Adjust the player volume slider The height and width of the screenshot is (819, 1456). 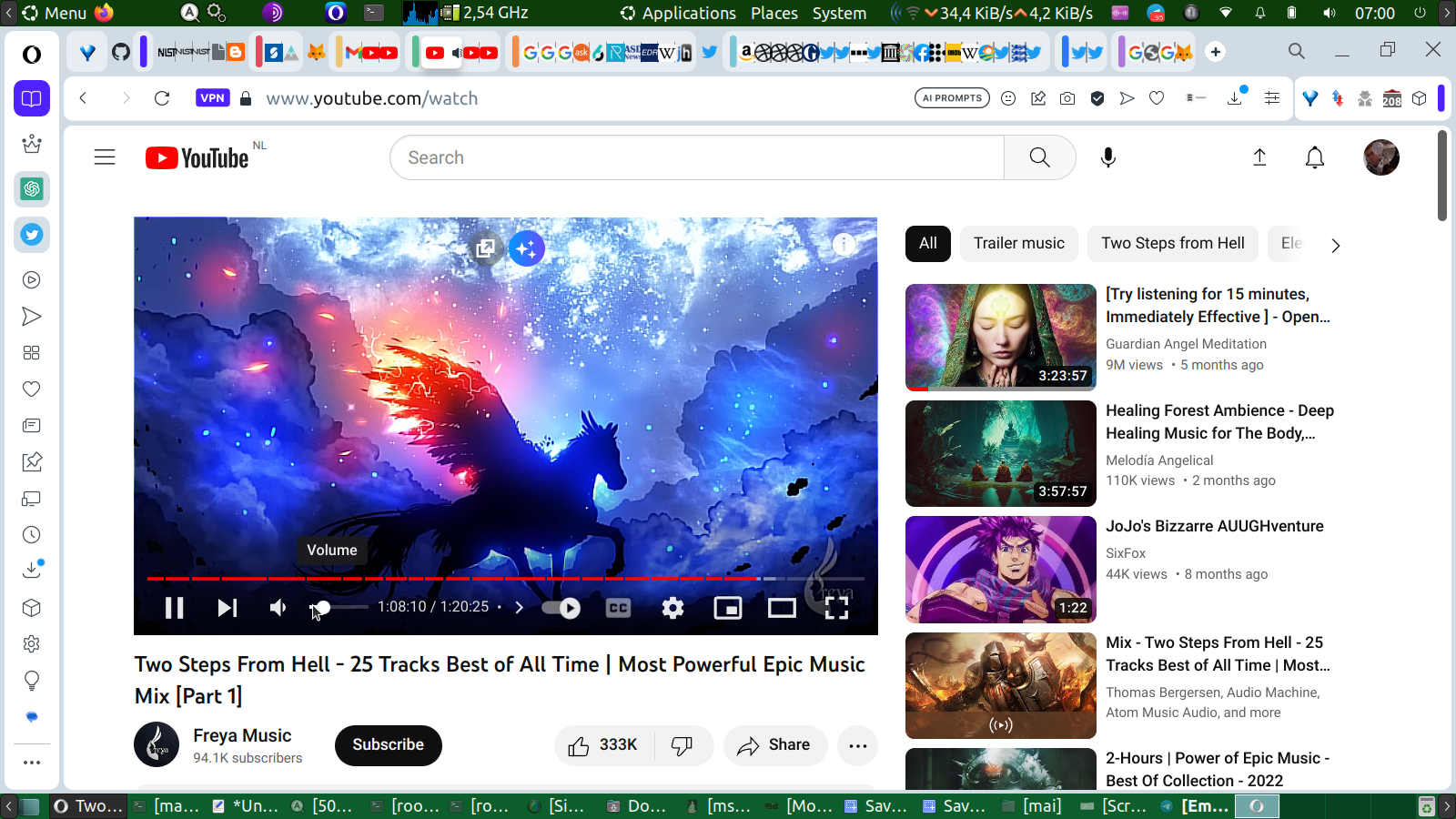coord(339,607)
